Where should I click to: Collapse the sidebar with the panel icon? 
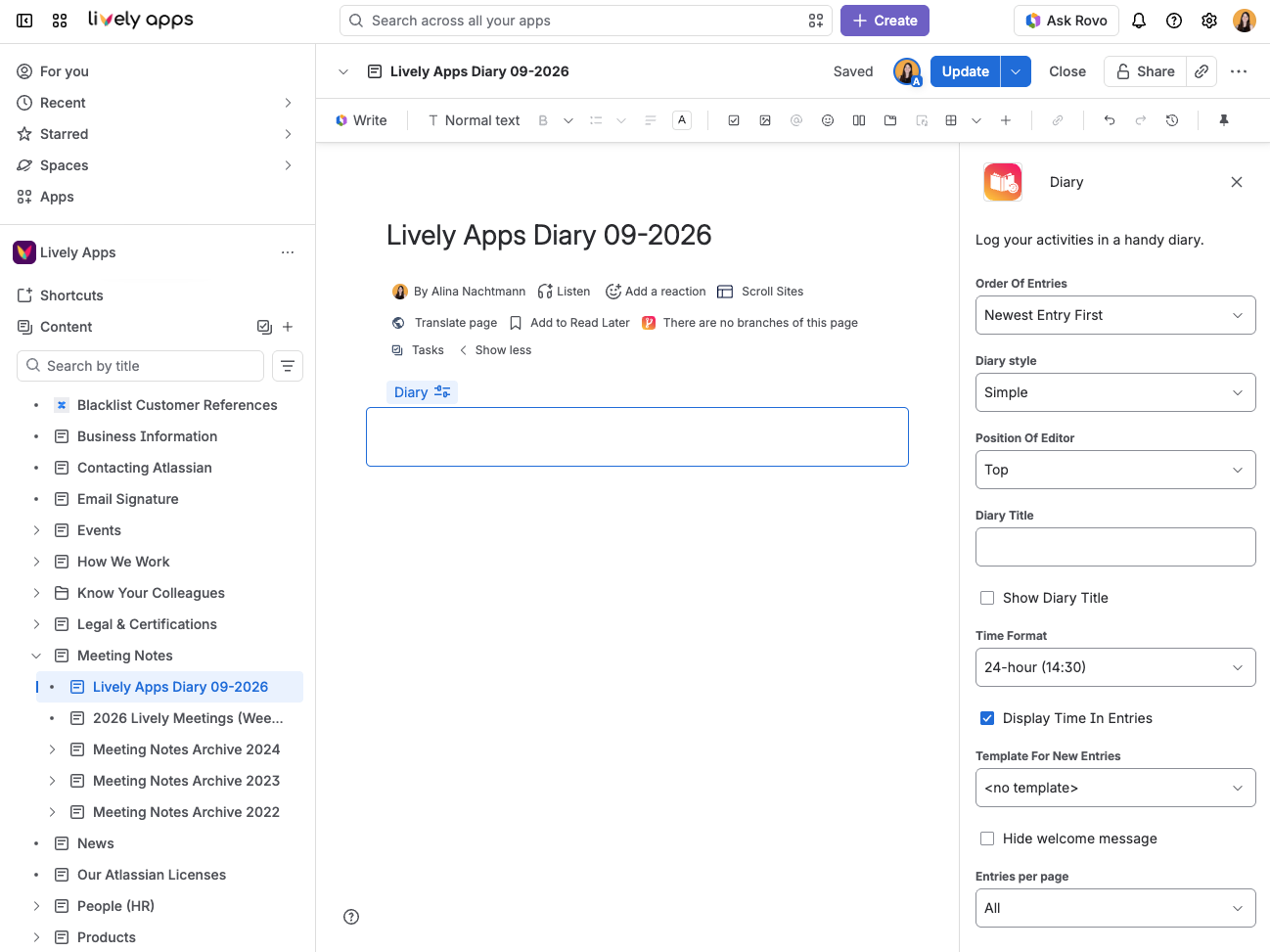(24, 21)
